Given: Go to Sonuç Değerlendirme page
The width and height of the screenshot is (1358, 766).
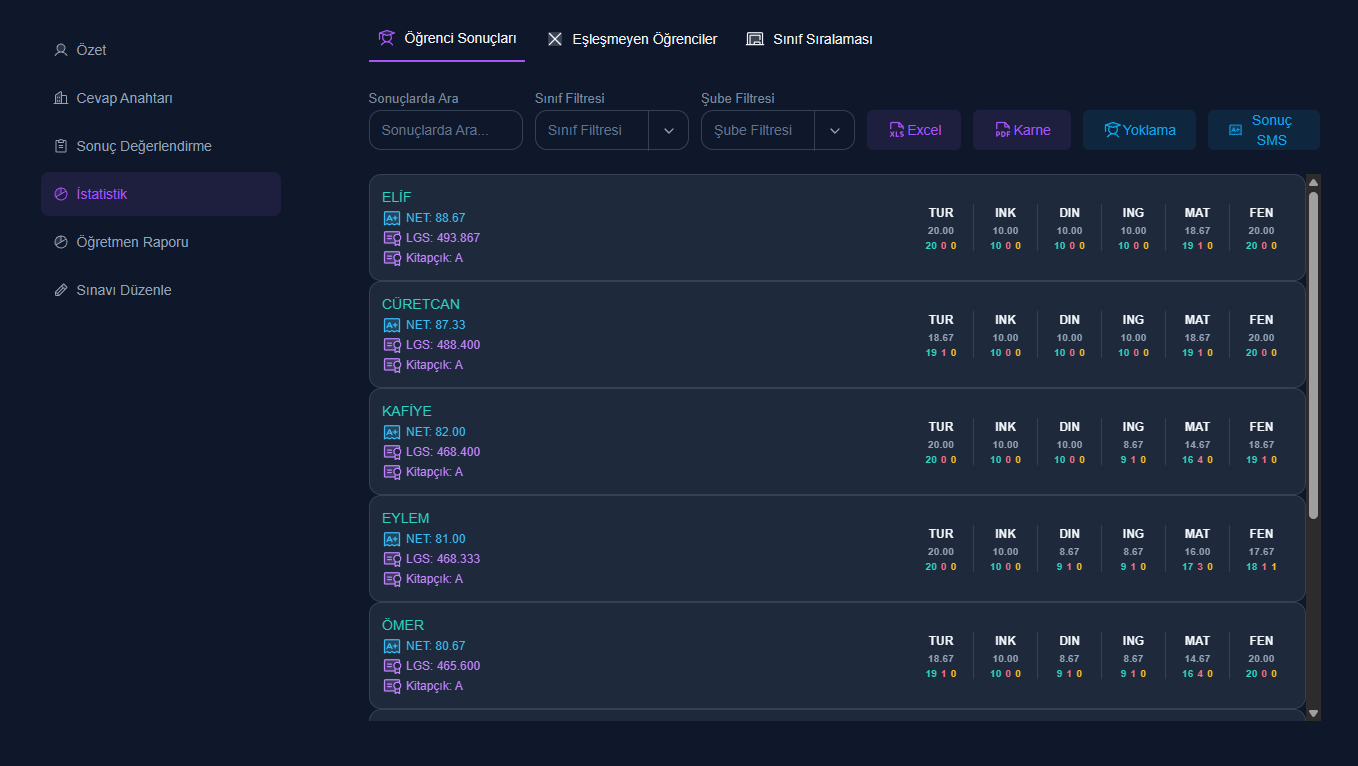Looking at the screenshot, I should click(161, 146).
